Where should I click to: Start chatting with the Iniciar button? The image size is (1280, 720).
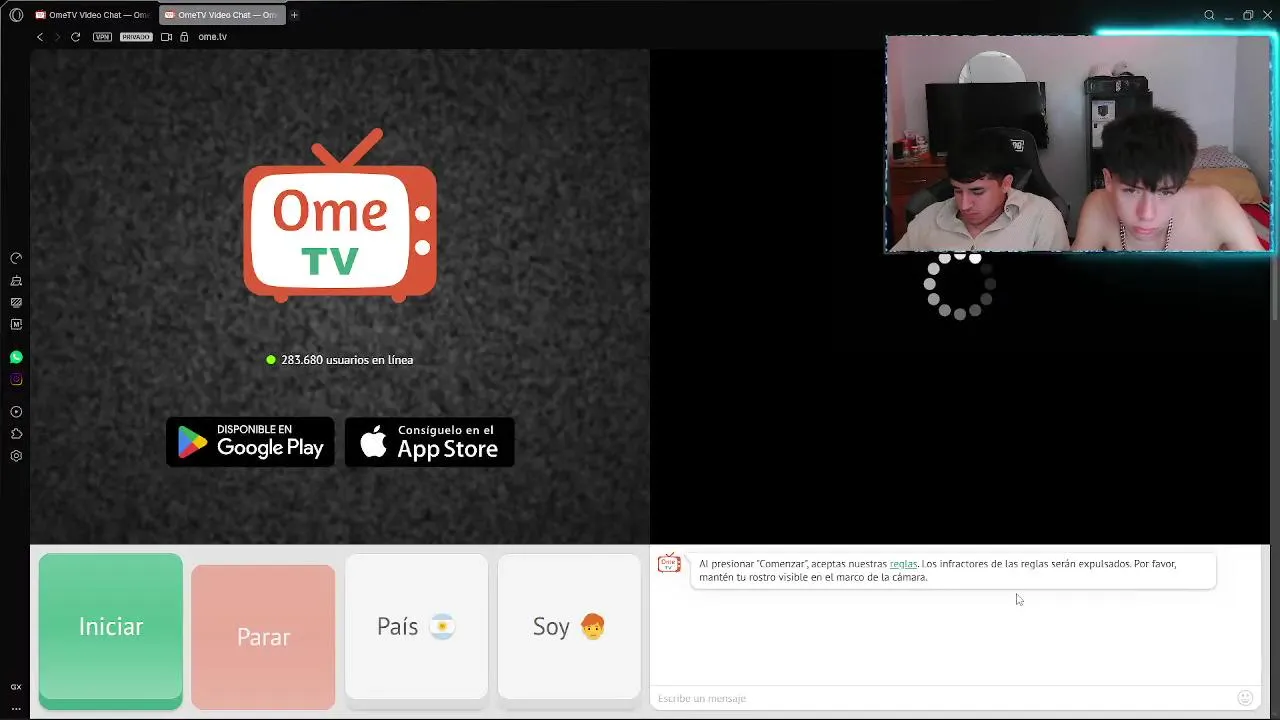[x=111, y=631]
